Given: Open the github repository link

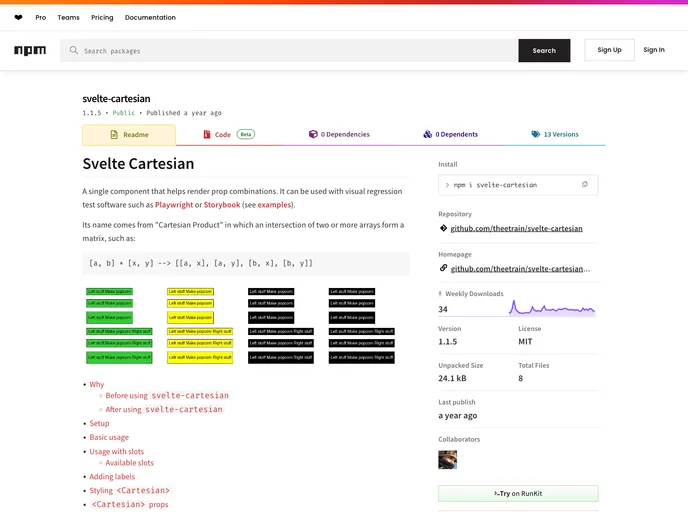Looking at the screenshot, I should pyautogui.click(x=516, y=228).
